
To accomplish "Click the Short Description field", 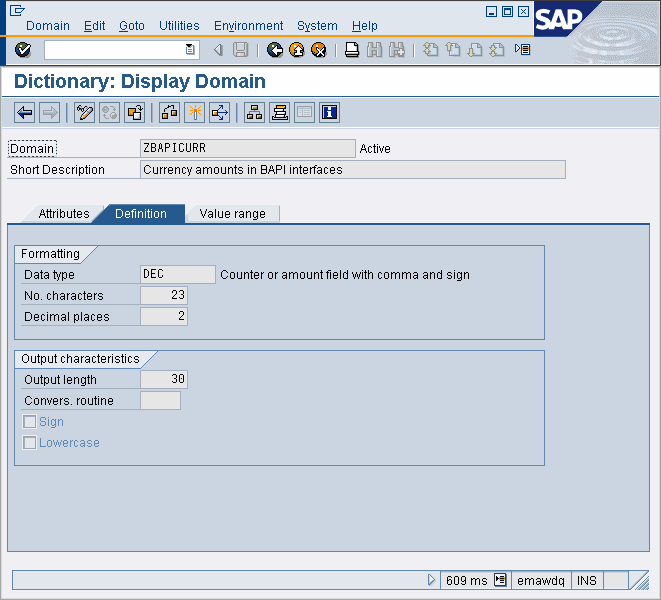I will click(353, 170).
